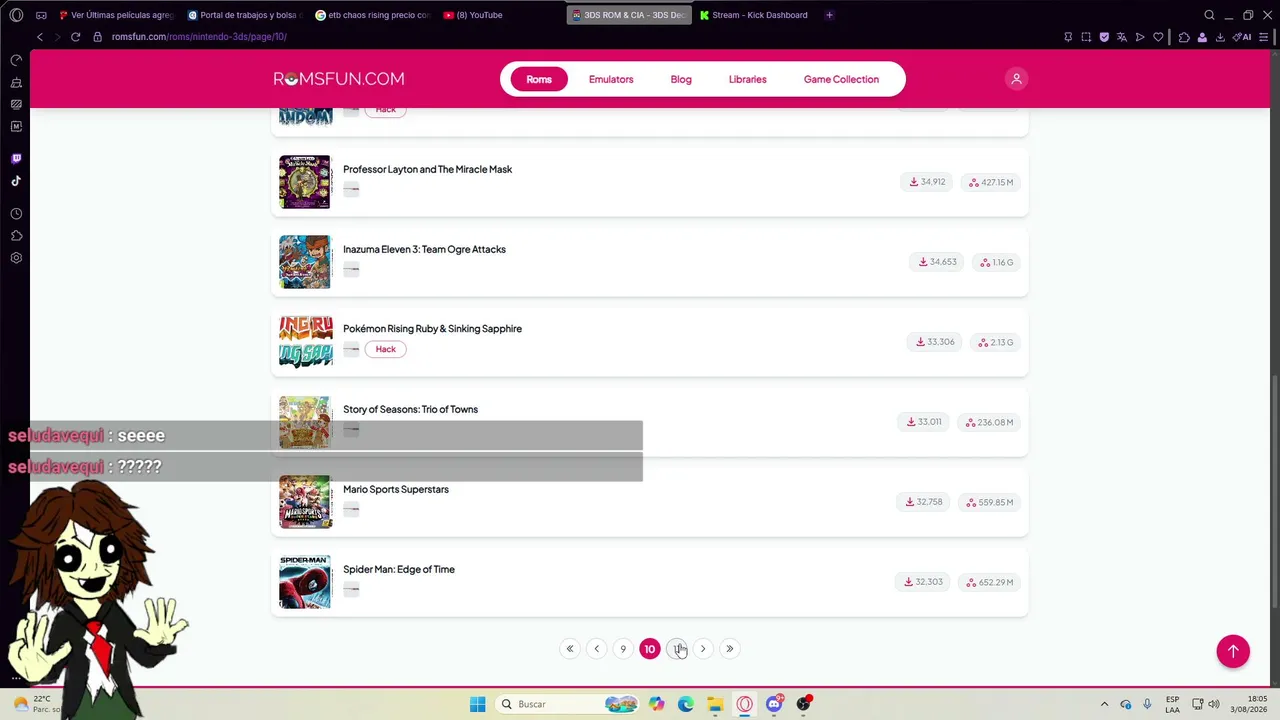
Task: Click the Hack tag on Pokémon Rising Ruby
Action: (x=385, y=349)
